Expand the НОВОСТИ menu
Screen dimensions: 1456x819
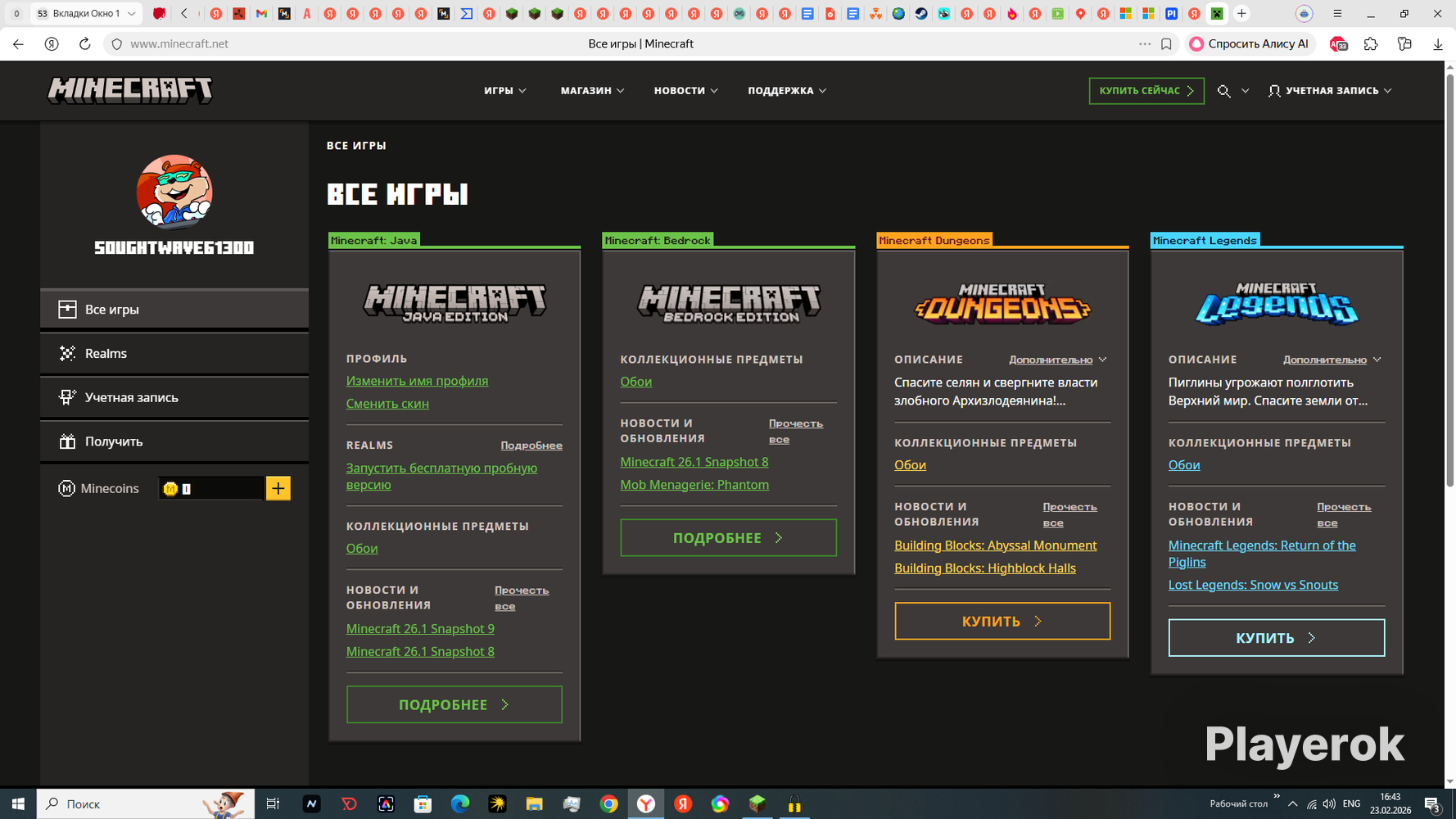click(685, 91)
